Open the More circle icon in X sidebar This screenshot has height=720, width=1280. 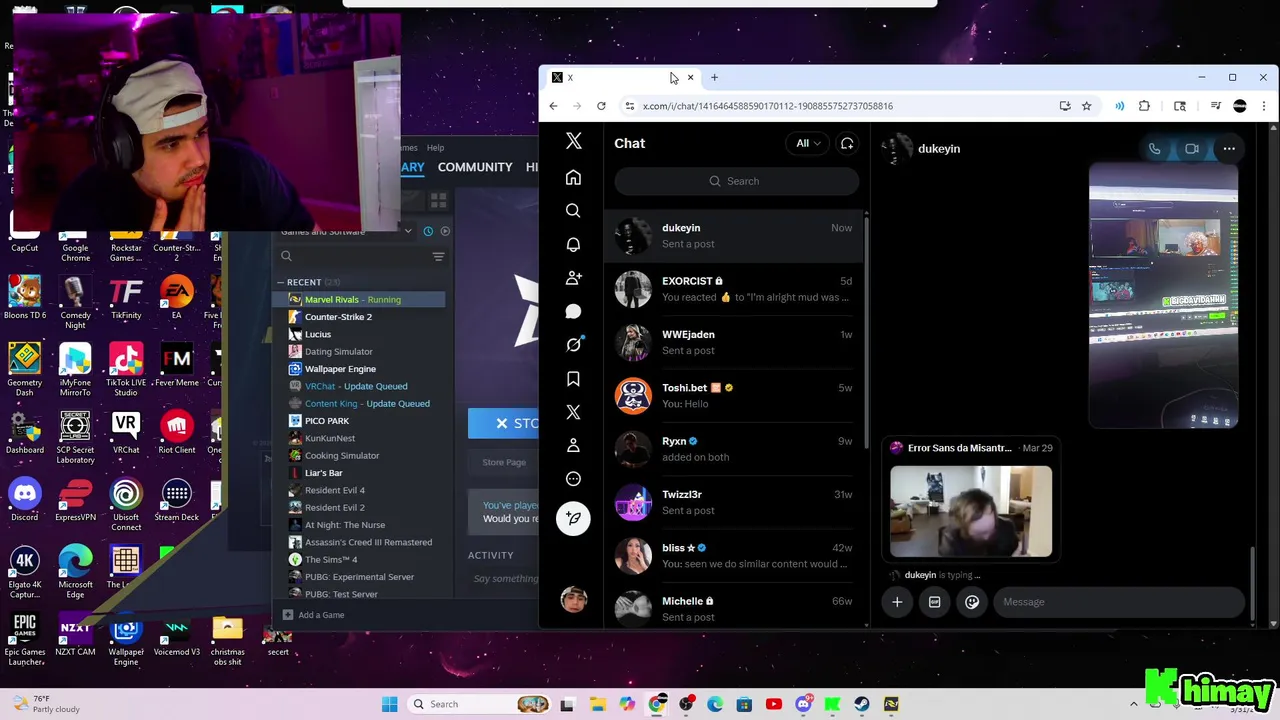coord(573,479)
